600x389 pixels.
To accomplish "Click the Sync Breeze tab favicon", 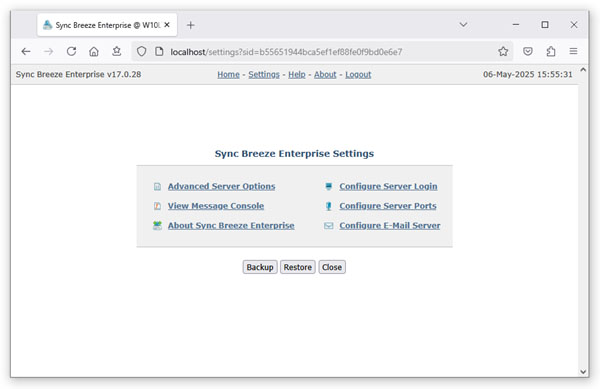I will click(x=47, y=25).
